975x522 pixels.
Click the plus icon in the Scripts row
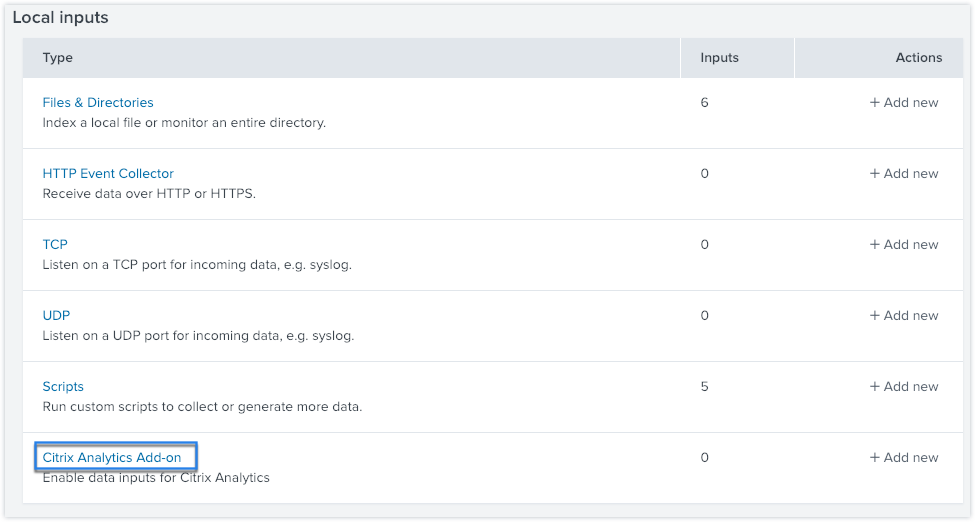[x=875, y=386]
